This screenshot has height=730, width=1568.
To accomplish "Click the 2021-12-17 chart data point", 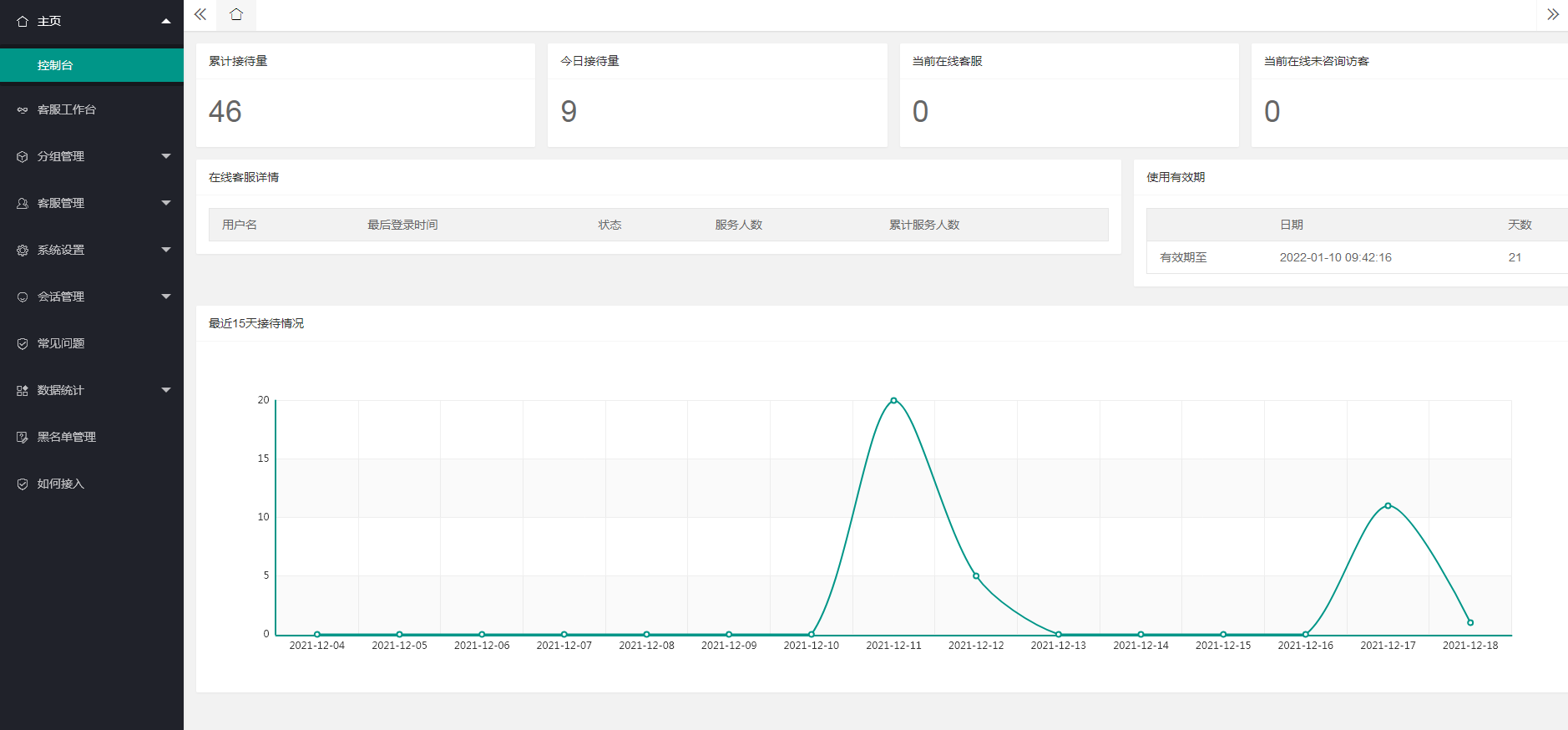I will click(x=1388, y=505).
